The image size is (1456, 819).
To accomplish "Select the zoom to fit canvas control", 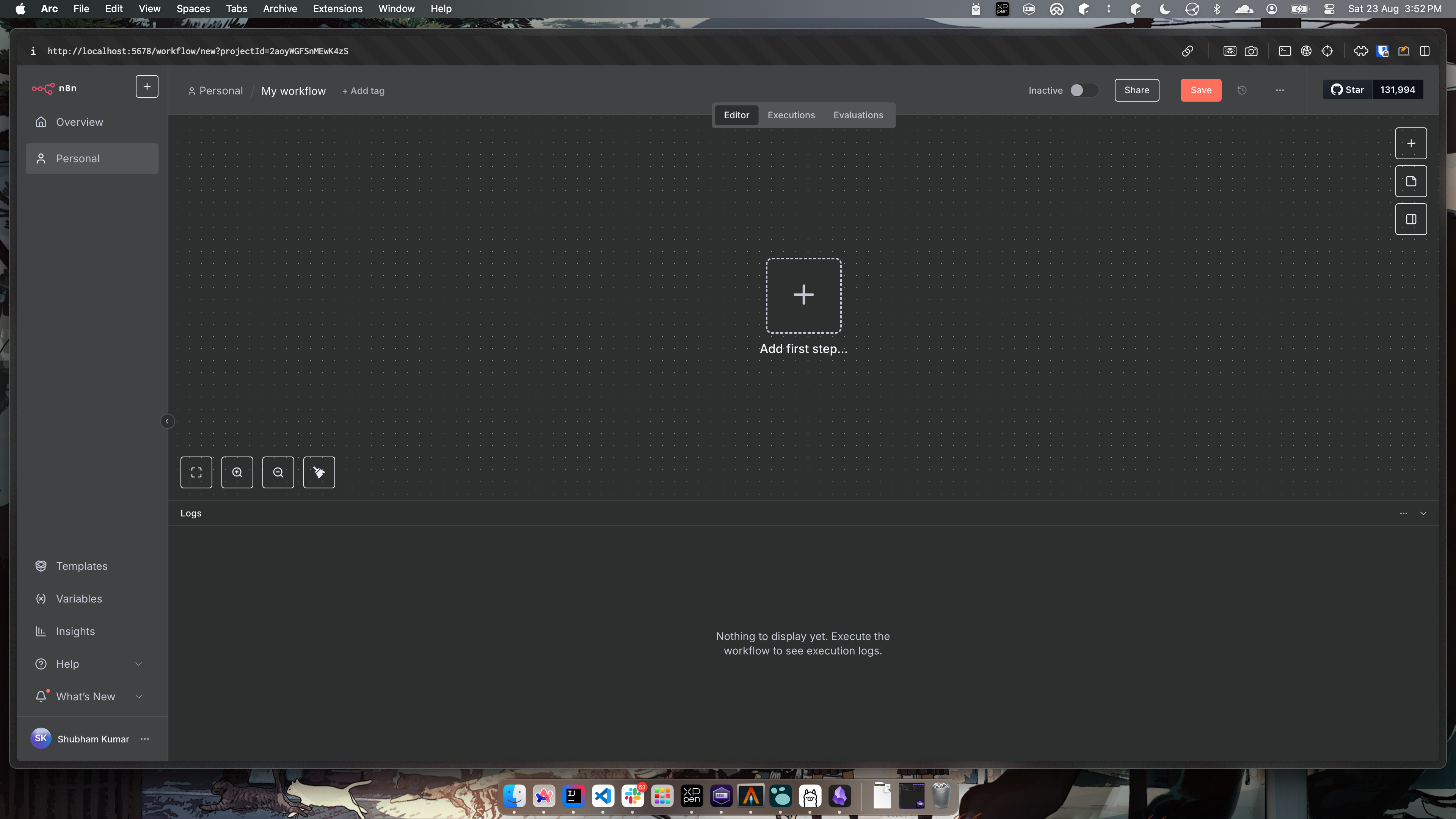I will 196,472.
